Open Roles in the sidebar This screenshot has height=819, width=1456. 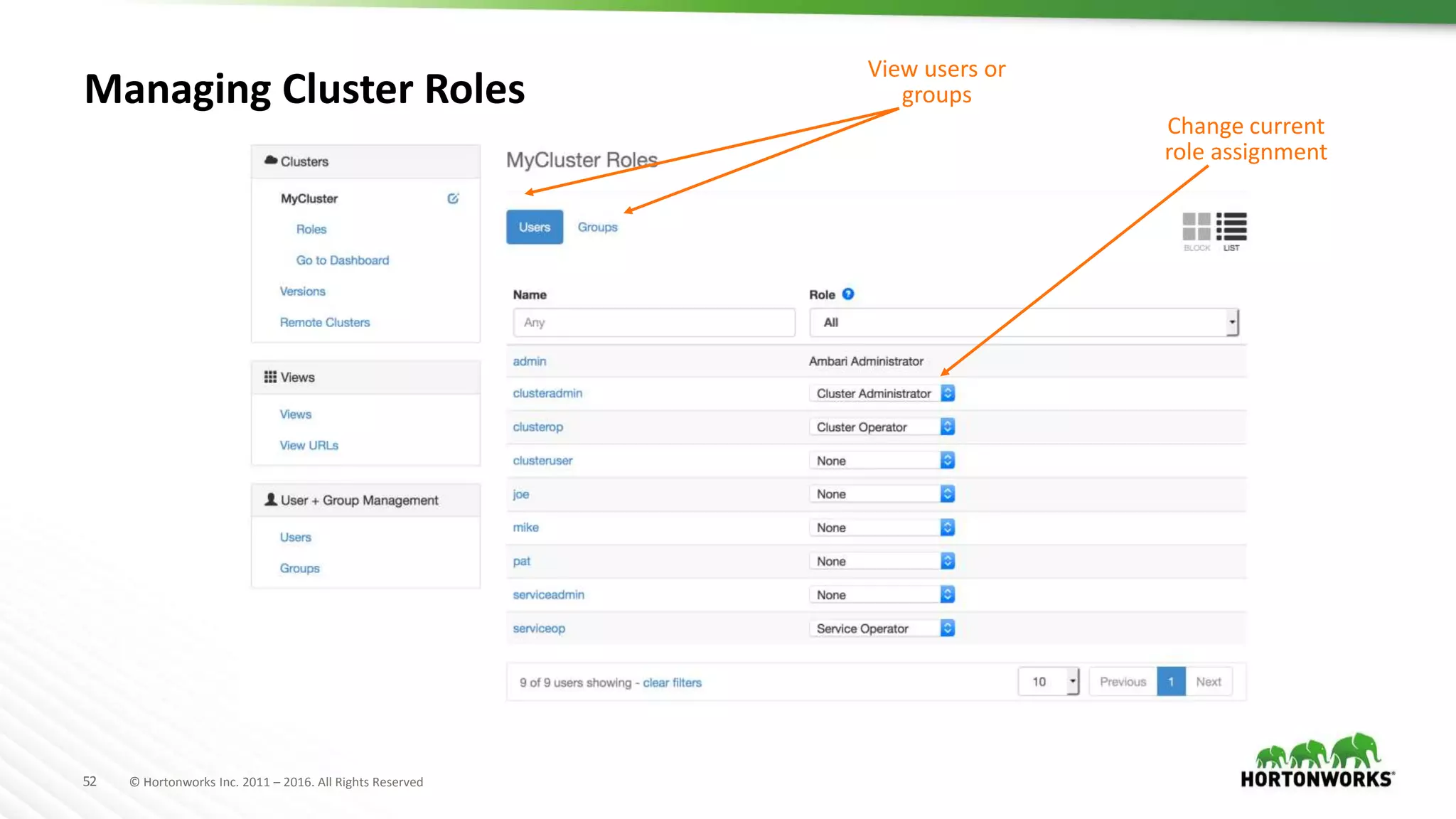pos(311,229)
